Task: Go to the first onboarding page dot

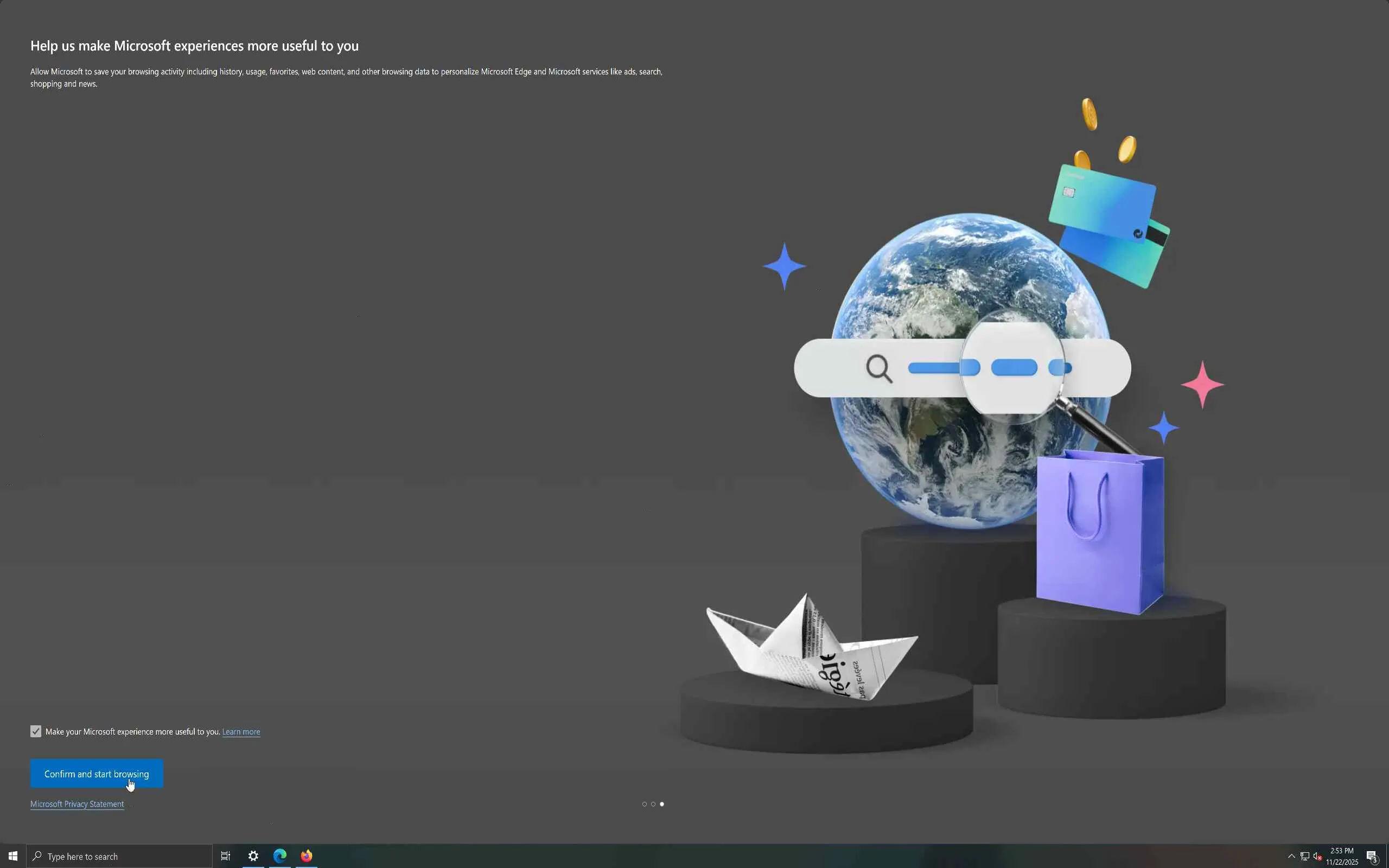Action: tap(644, 805)
